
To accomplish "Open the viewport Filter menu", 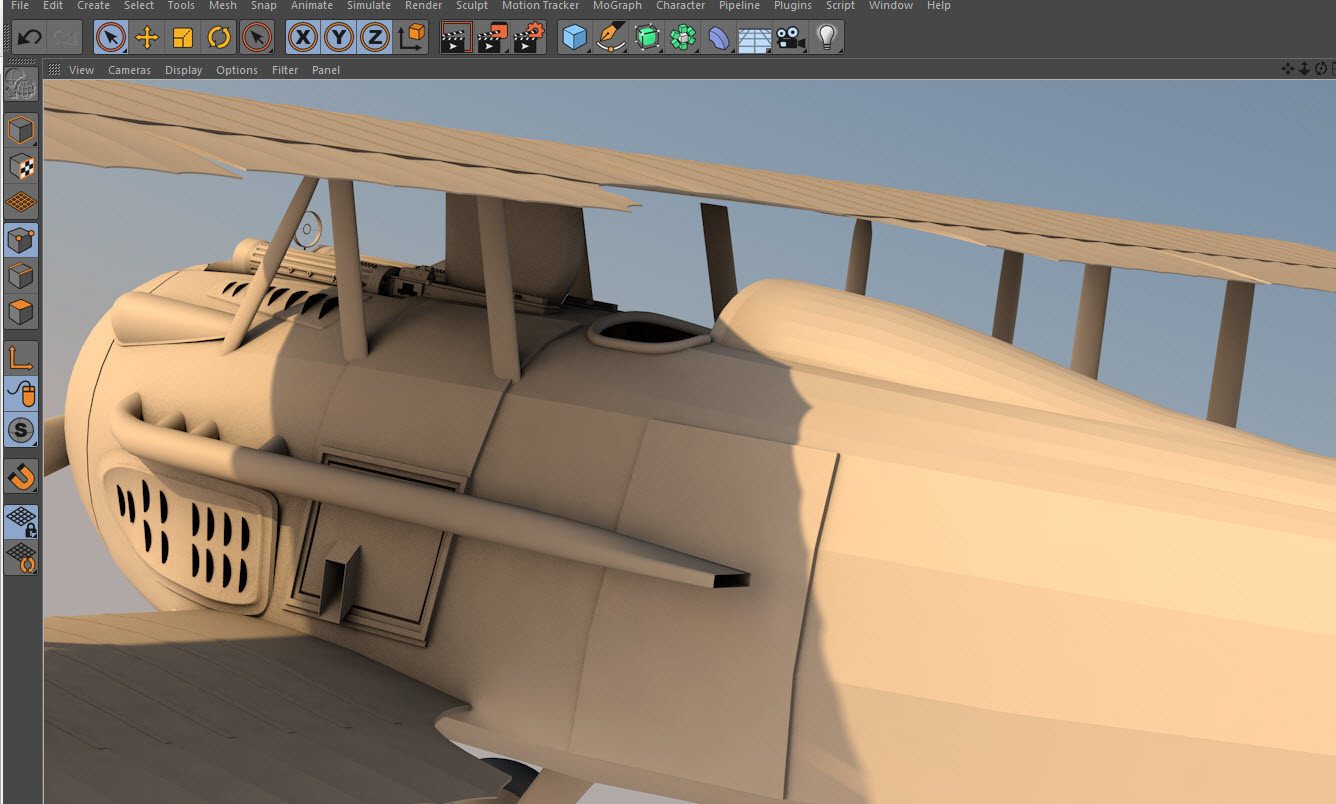I will click(x=285, y=70).
